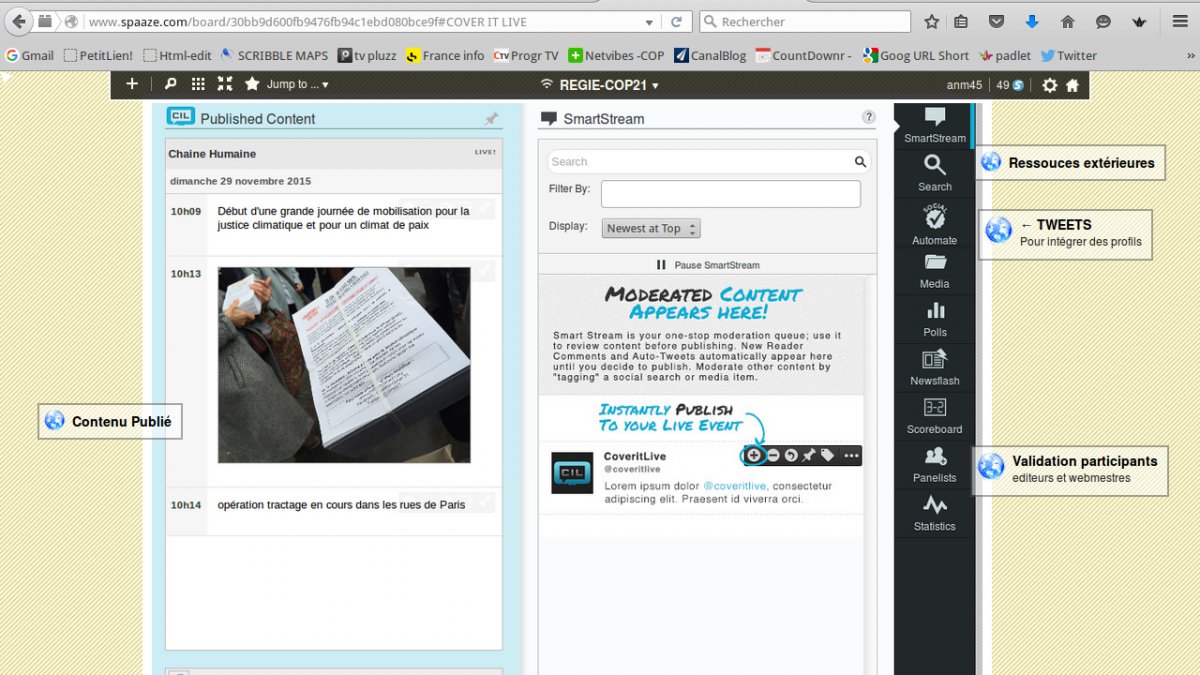
Task: Toggle the pin on Published Content panel
Action: (491, 119)
